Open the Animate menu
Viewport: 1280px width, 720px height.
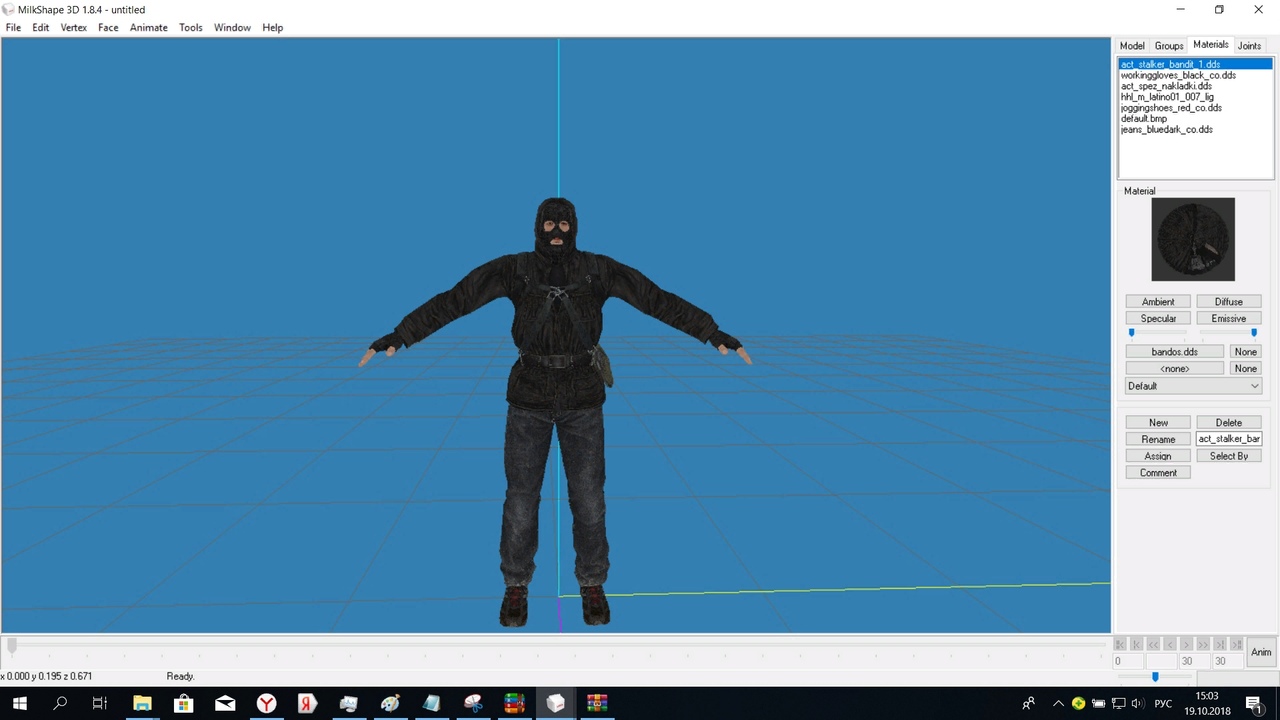pos(148,28)
